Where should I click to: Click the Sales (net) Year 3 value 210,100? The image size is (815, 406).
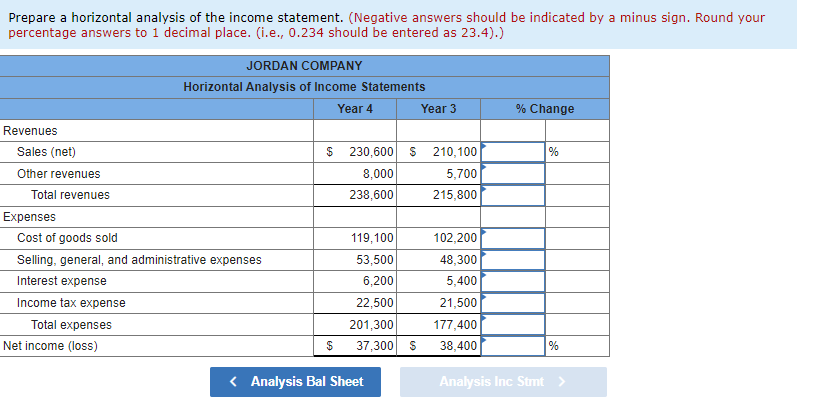click(455, 152)
